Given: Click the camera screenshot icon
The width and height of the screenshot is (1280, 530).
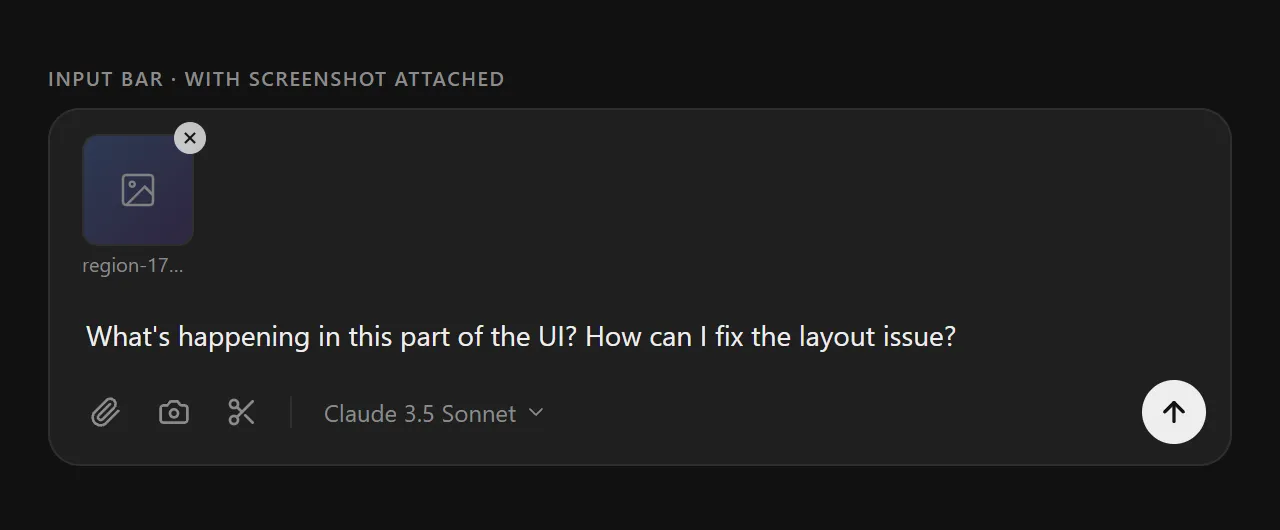Looking at the screenshot, I should coord(174,412).
